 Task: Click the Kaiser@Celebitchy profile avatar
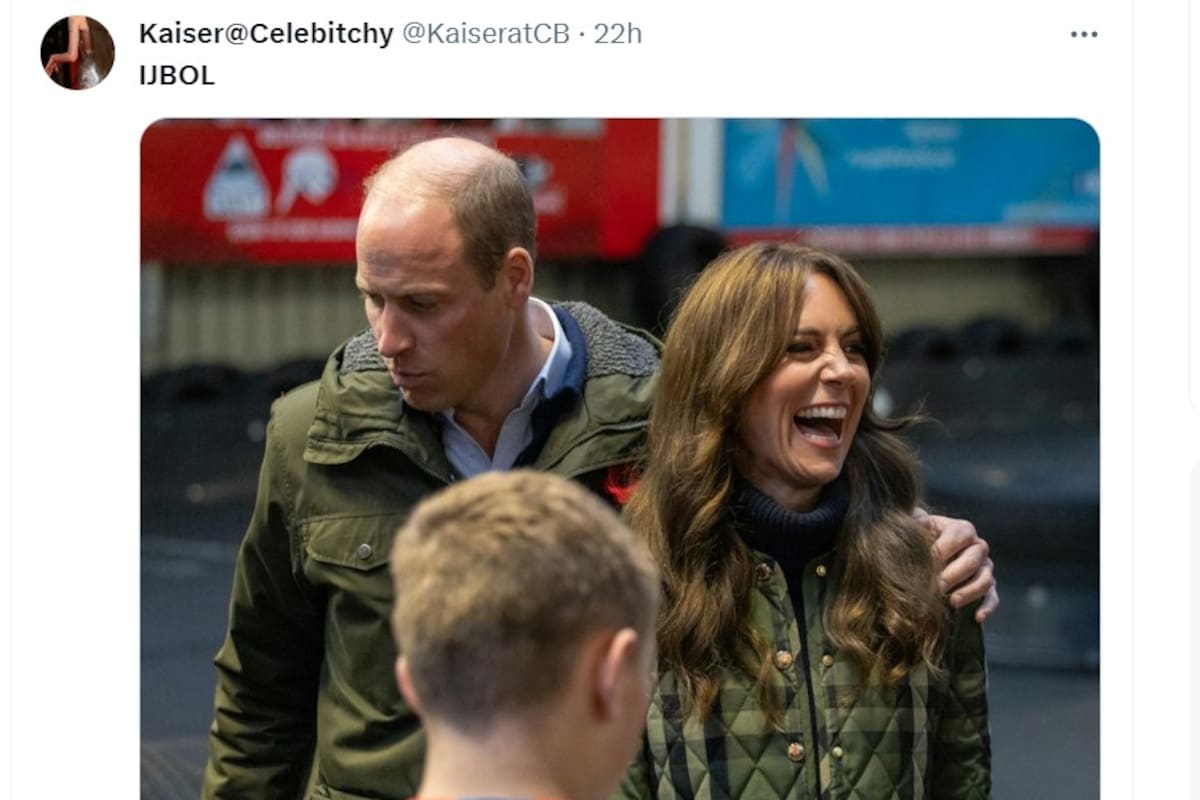coord(77,52)
